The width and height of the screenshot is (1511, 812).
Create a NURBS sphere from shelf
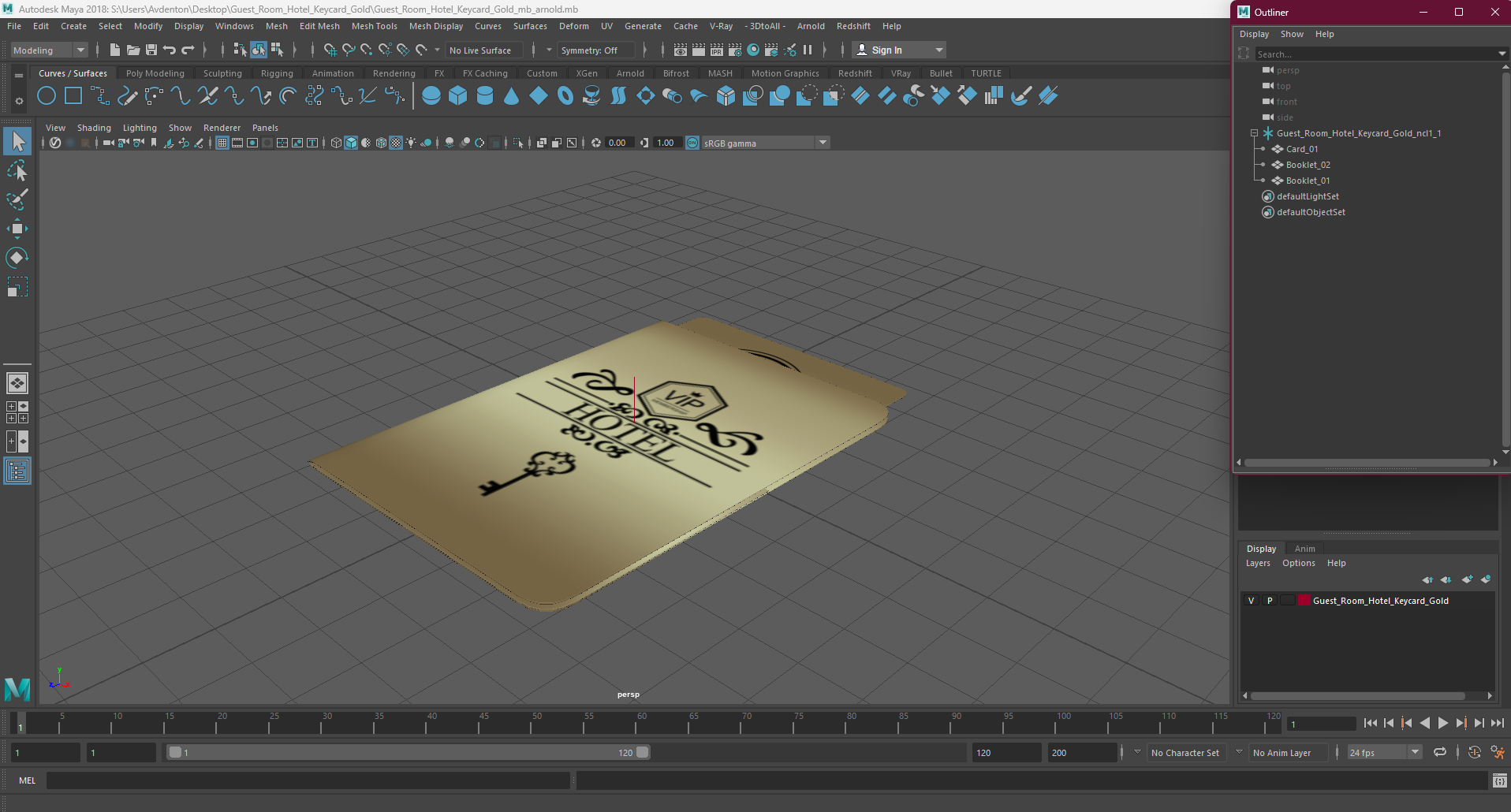tap(431, 96)
